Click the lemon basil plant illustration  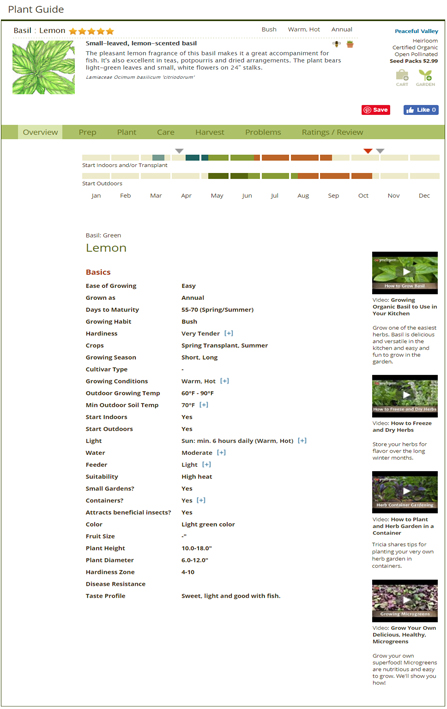click(43, 67)
